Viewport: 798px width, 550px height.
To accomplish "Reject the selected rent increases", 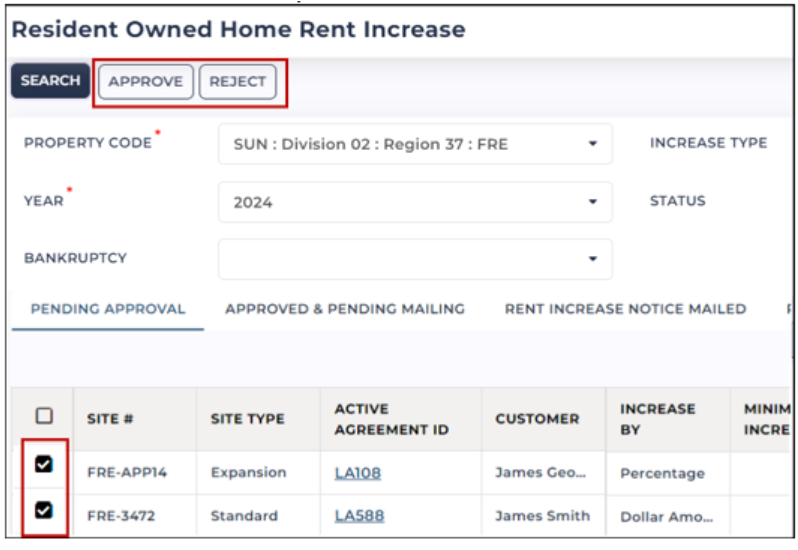I will 238,81.
